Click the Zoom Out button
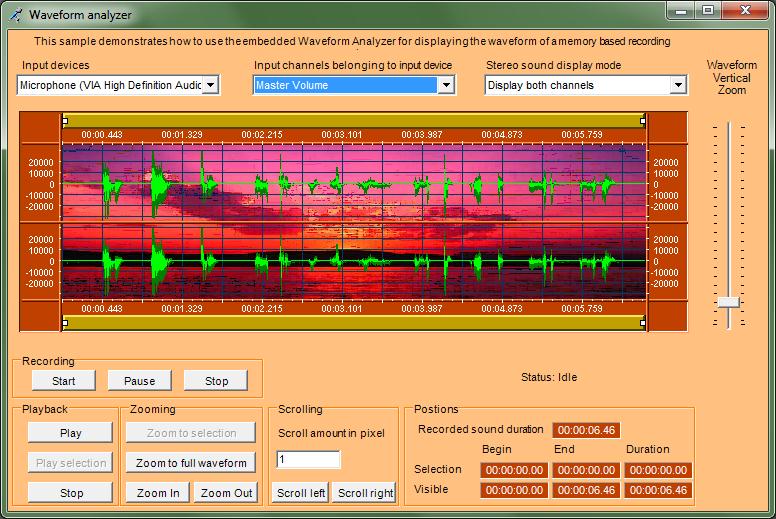 (226, 493)
